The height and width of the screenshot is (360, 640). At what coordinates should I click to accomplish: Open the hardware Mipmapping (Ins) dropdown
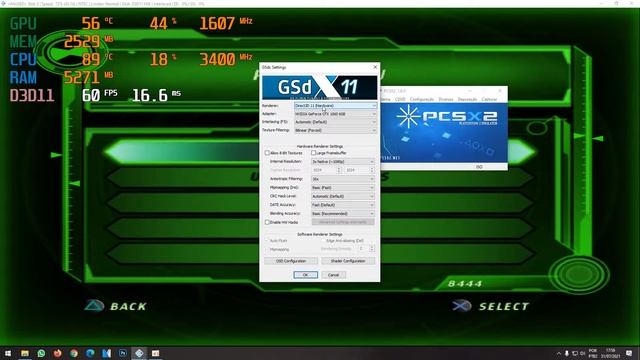click(343, 188)
